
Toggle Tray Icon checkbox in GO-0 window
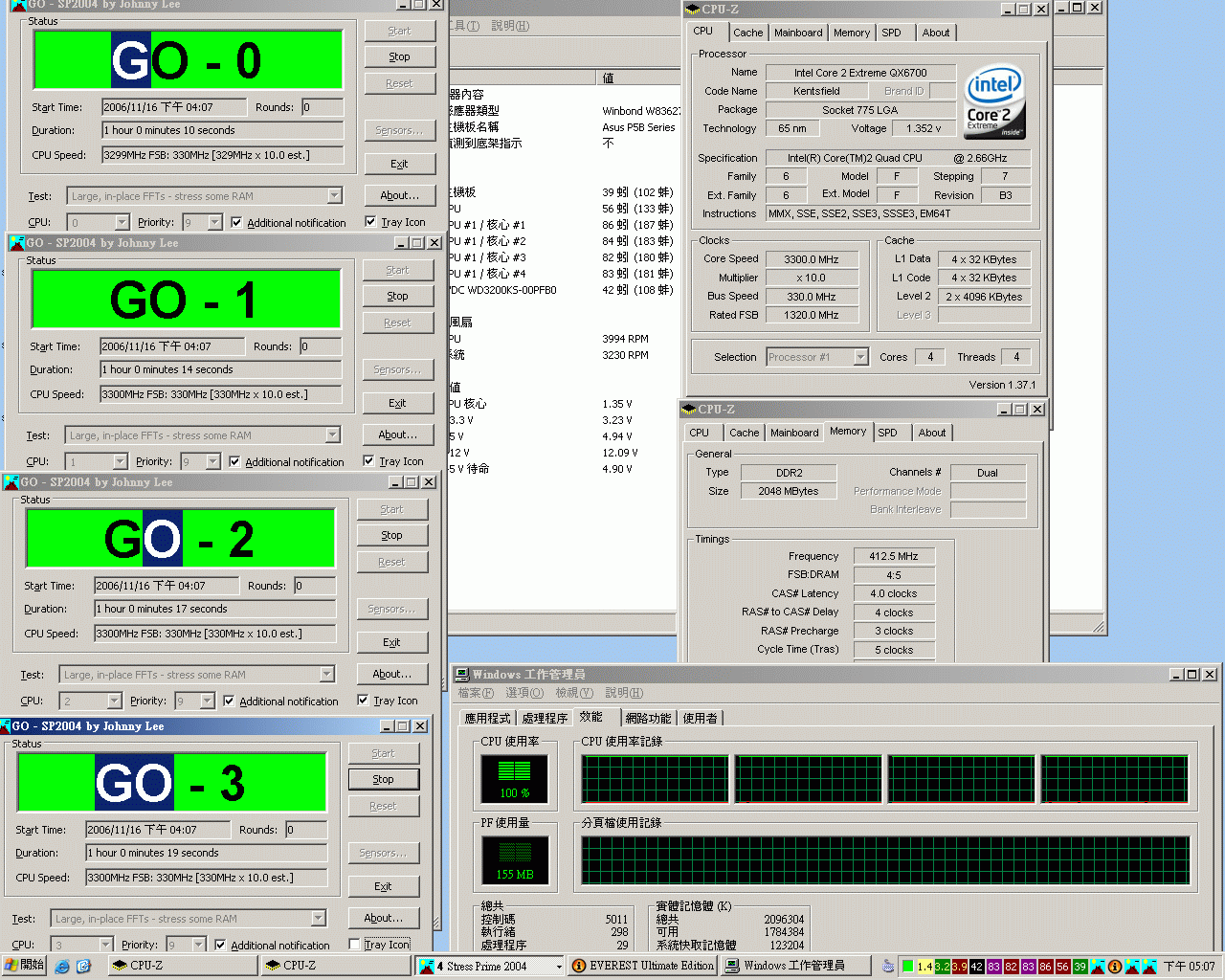click(370, 221)
